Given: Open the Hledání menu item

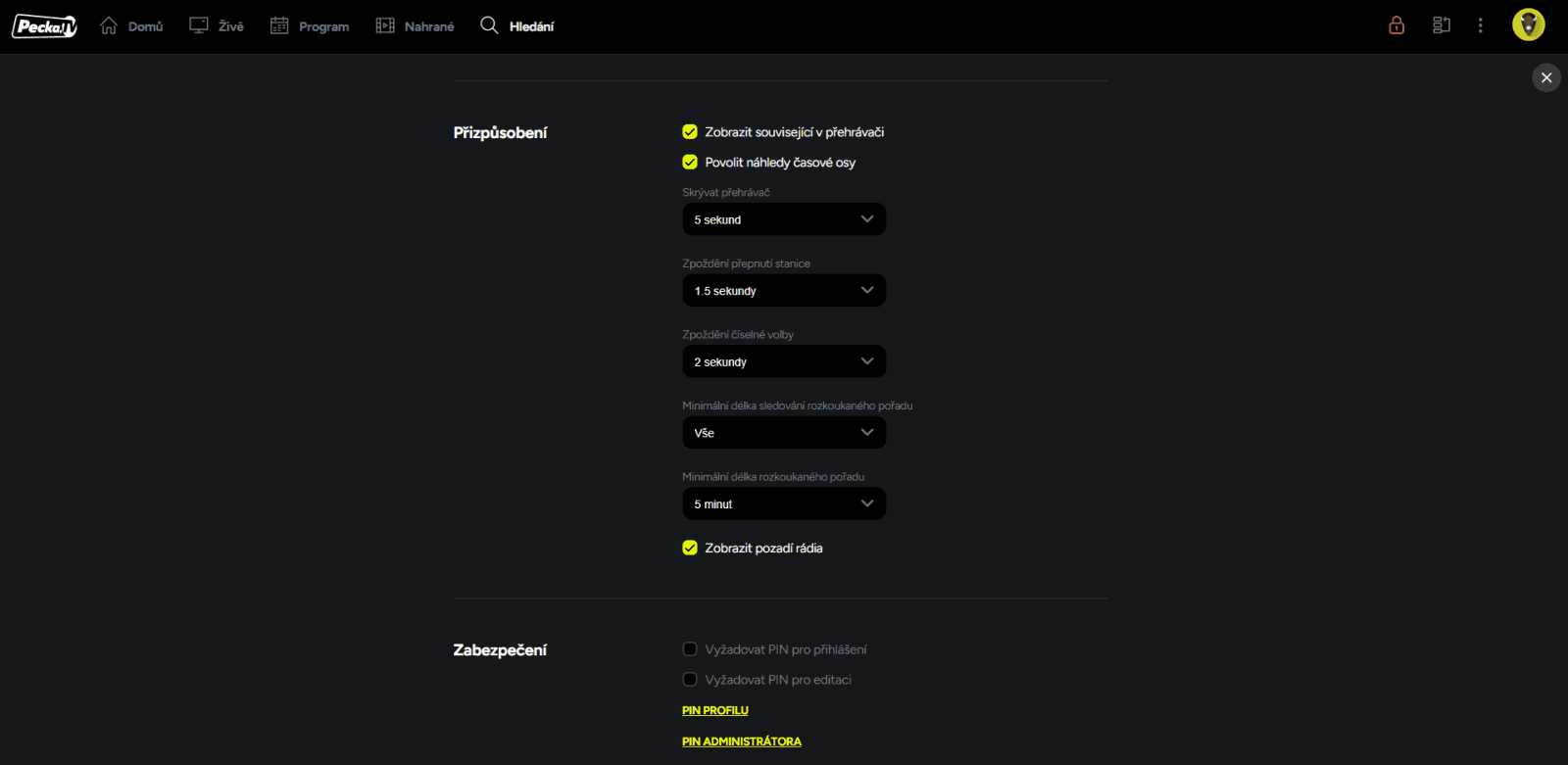Looking at the screenshot, I should (x=532, y=26).
